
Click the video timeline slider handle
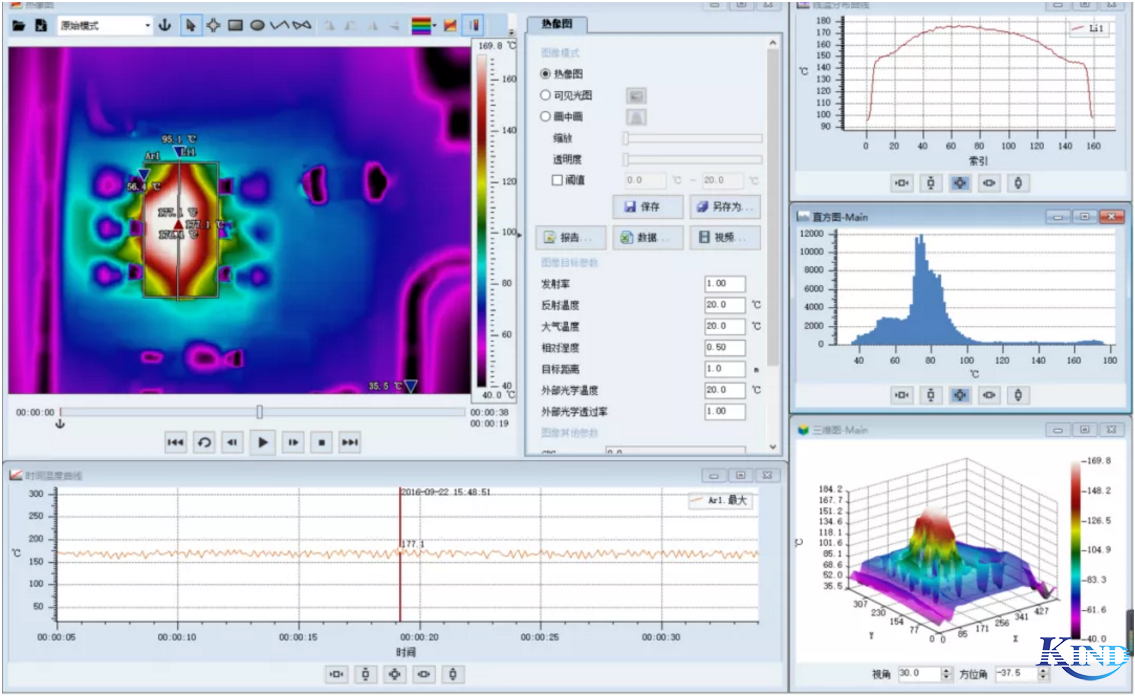260,412
